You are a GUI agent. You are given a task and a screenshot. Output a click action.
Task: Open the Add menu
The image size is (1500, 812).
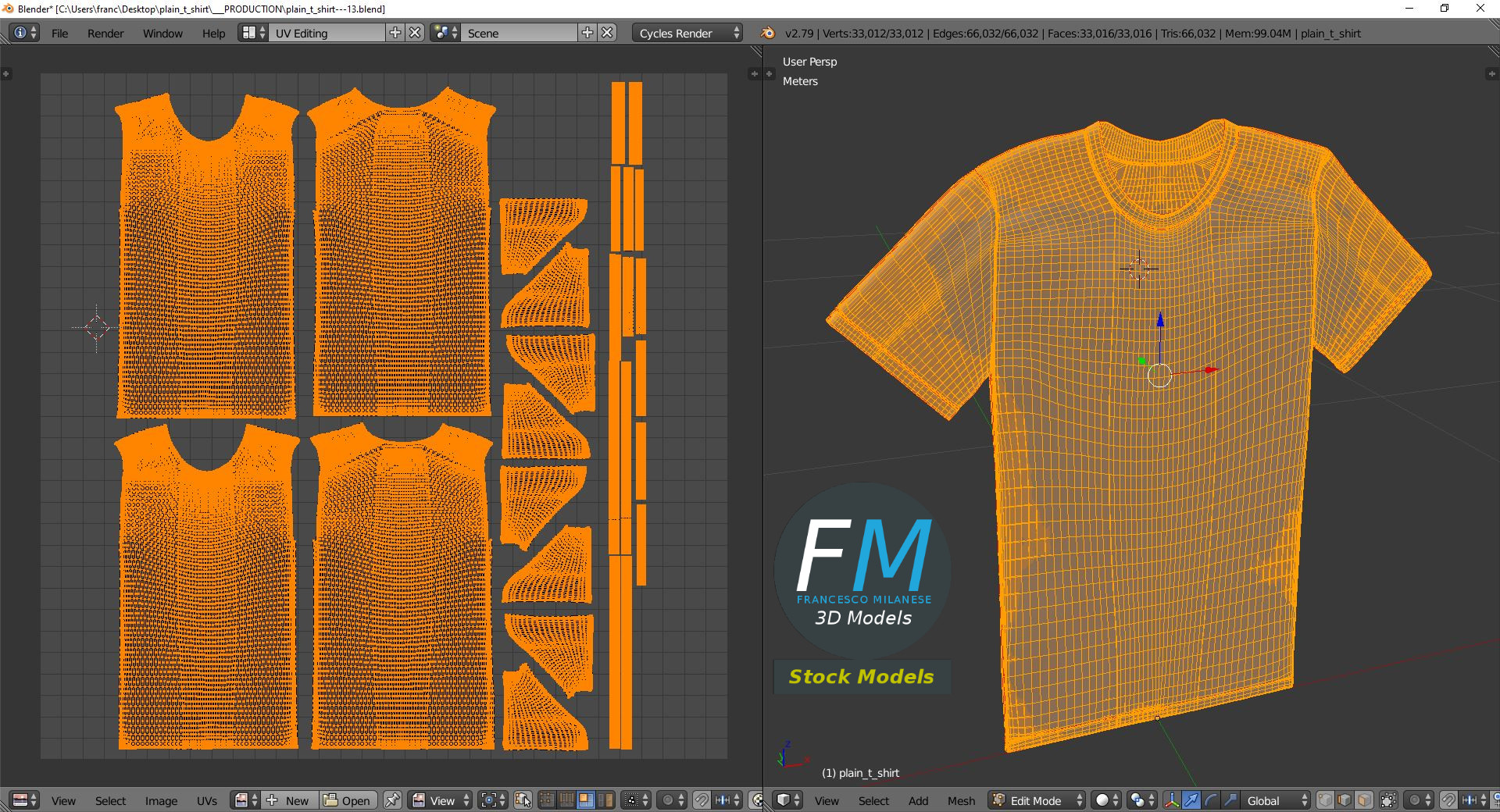(x=919, y=801)
